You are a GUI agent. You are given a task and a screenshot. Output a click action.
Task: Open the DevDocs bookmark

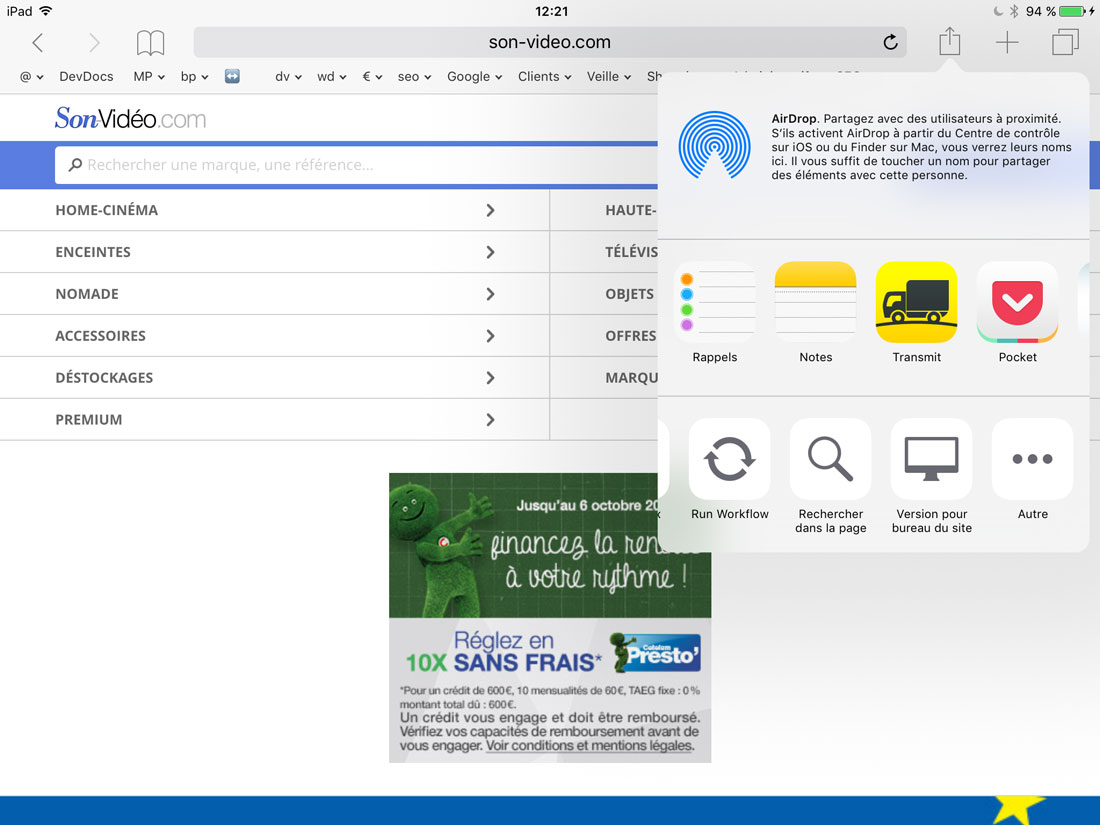[86, 76]
